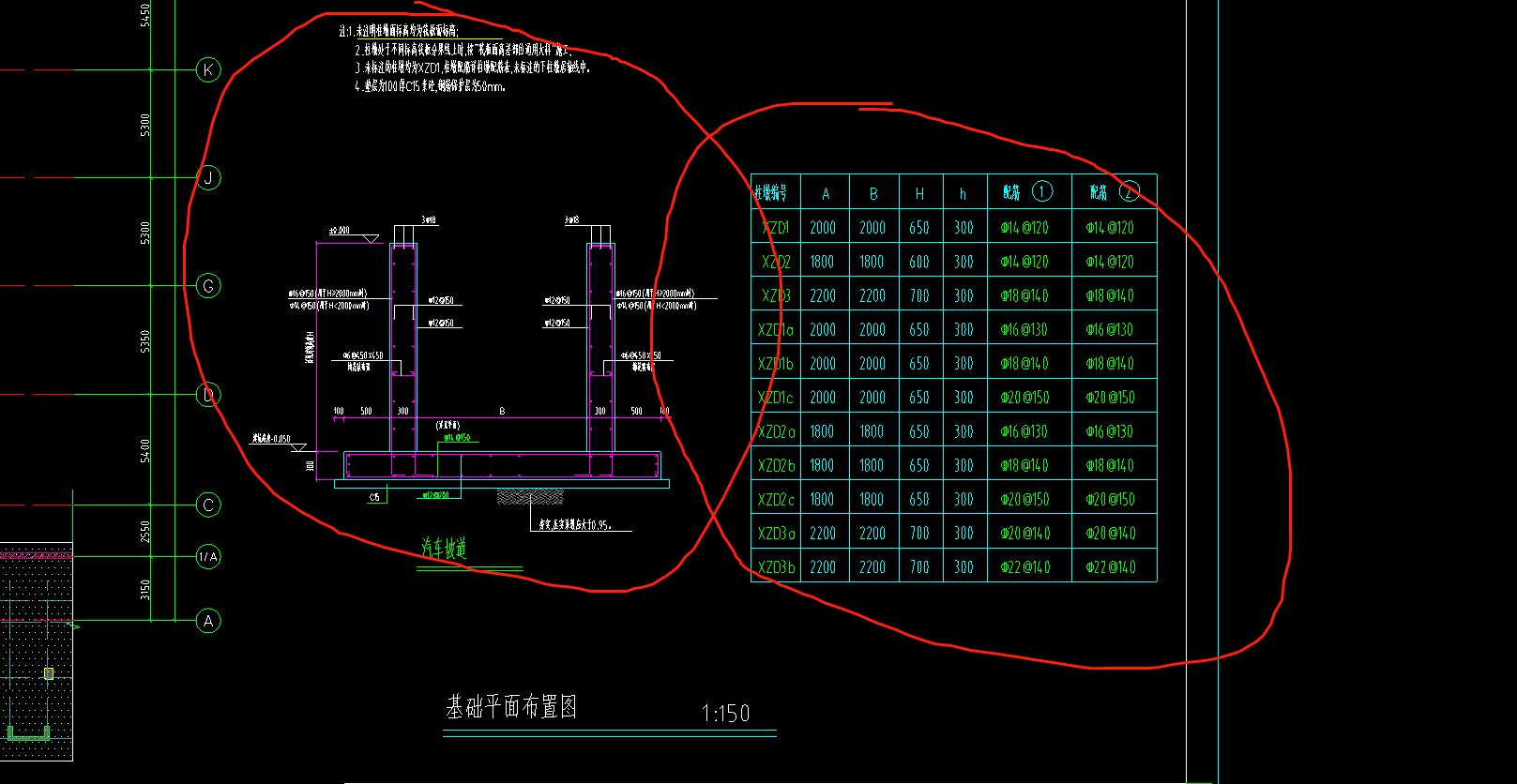Select grid axis bubble C

[208, 505]
